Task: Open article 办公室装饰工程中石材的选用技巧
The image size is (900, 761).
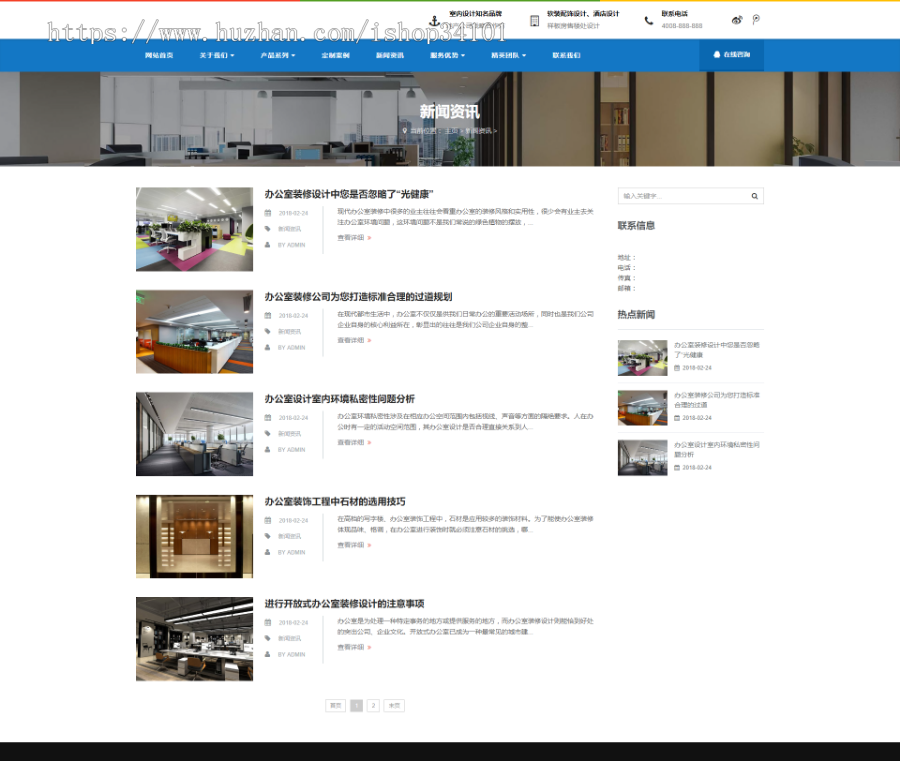Action: tap(335, 502)
